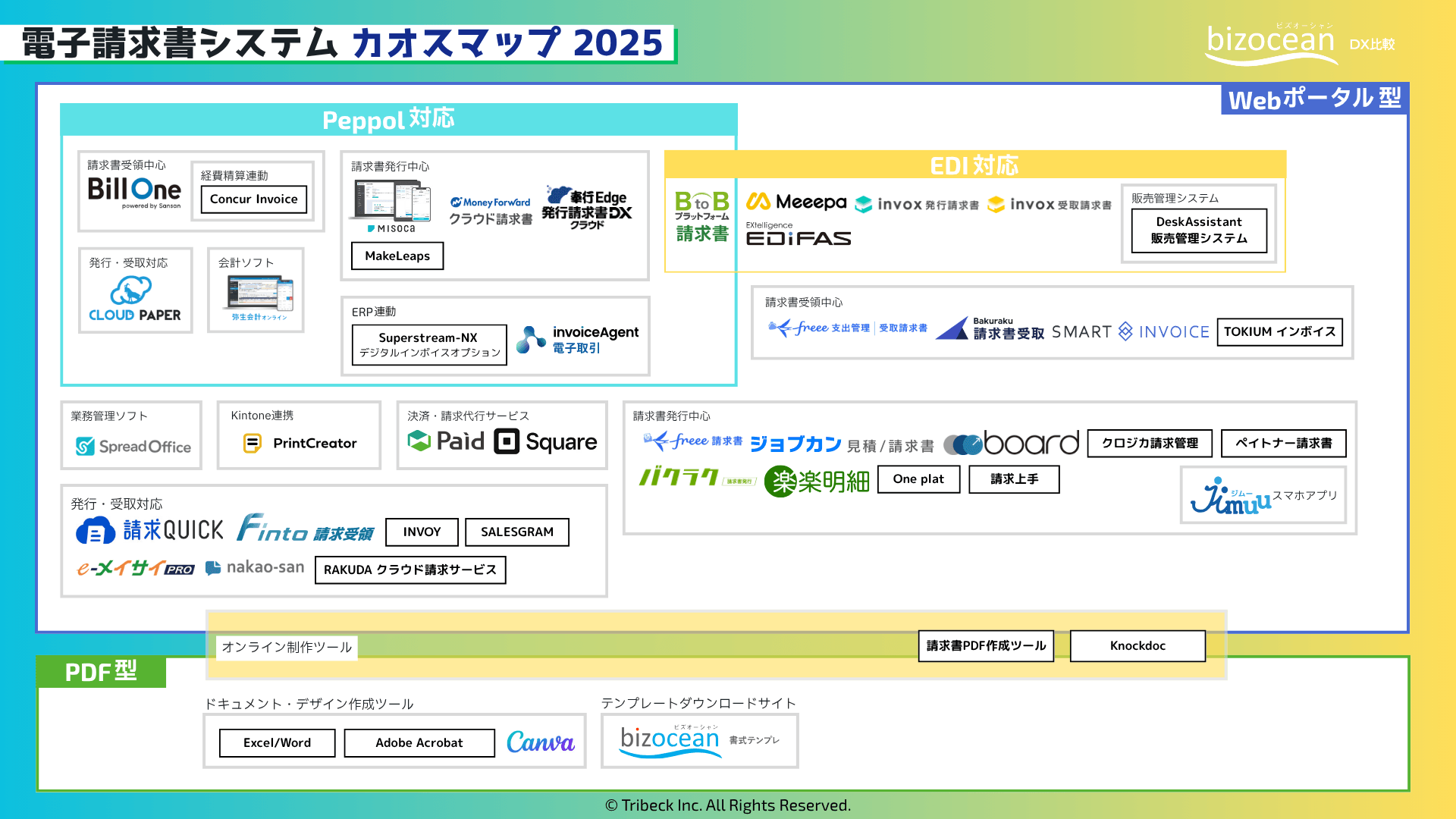Click the Meeepa logo in EDI対応 section
Image resolution: width=1456 pixels, height=819 pixels.
796,202
